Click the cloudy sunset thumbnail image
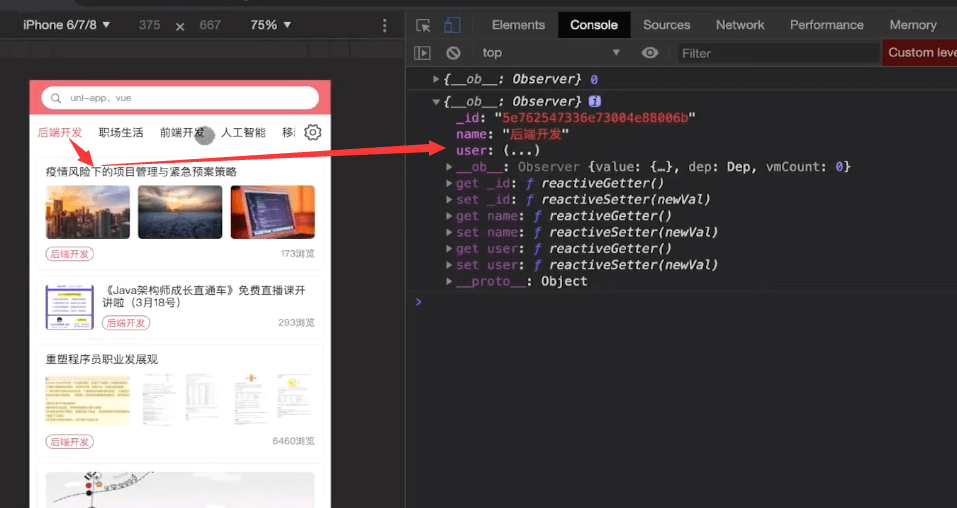Screen dimensions: 957x508 180,212
